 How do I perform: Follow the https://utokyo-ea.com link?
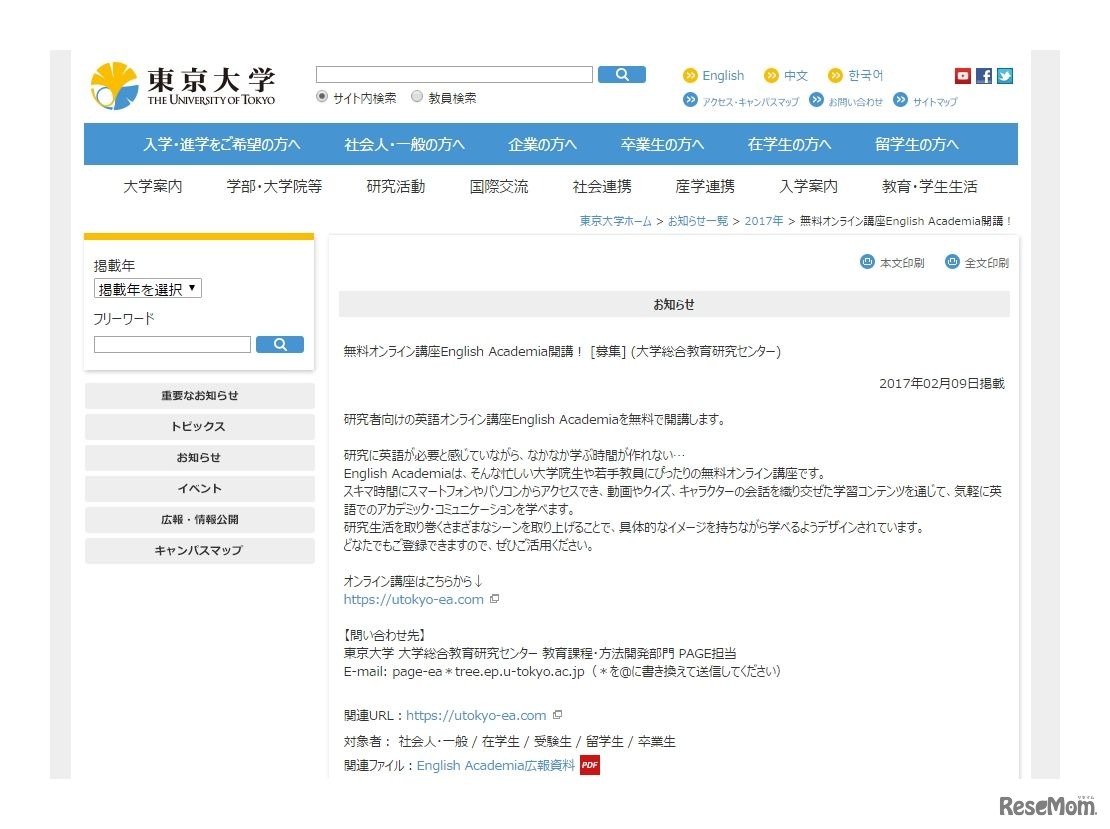(x=413, y=599)
